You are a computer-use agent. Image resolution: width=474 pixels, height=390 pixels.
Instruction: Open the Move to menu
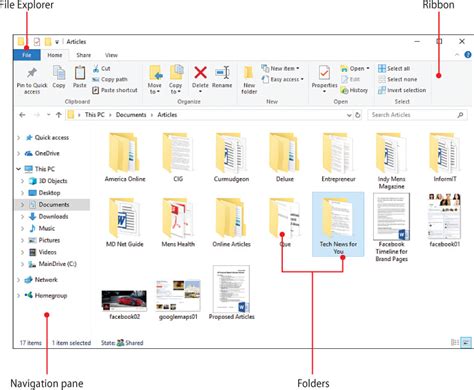(155, 80)
